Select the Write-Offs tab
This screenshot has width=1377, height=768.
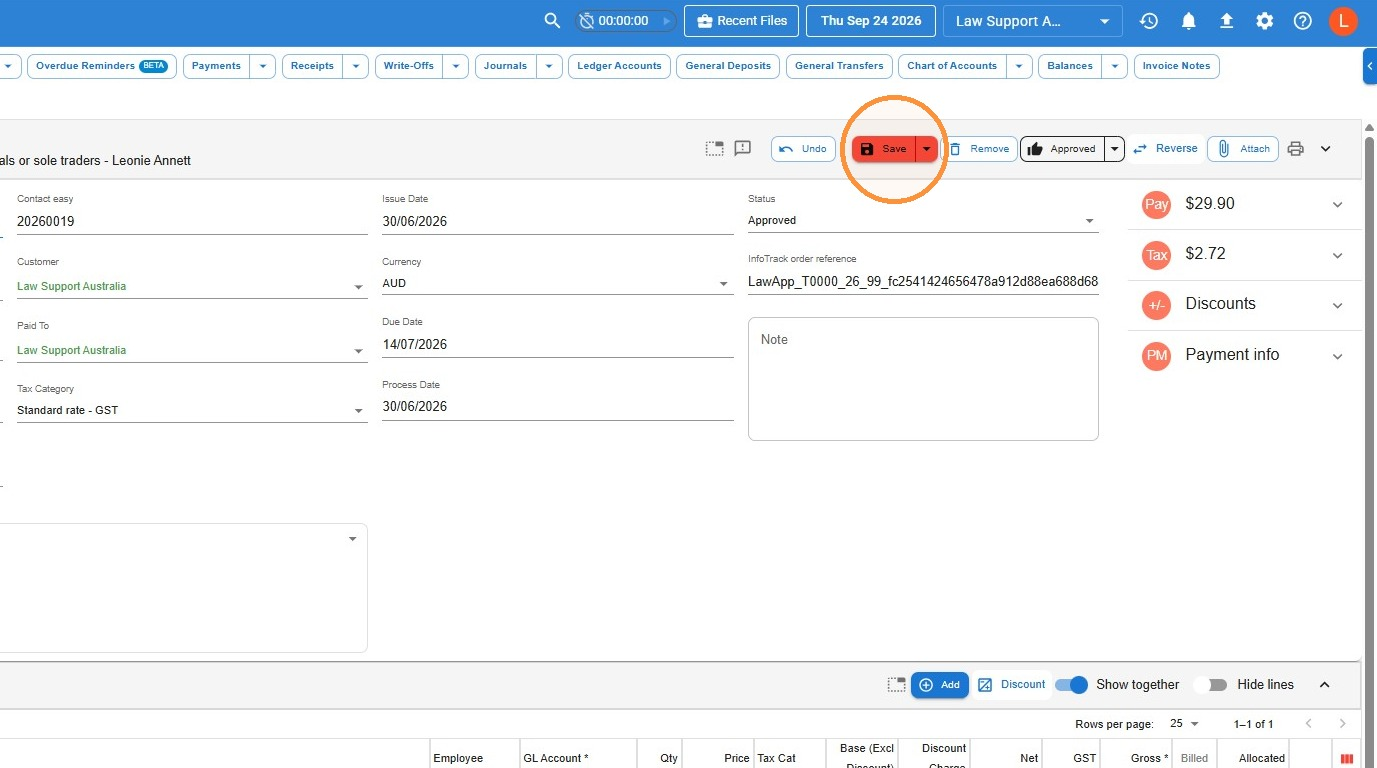pos(409,66)
